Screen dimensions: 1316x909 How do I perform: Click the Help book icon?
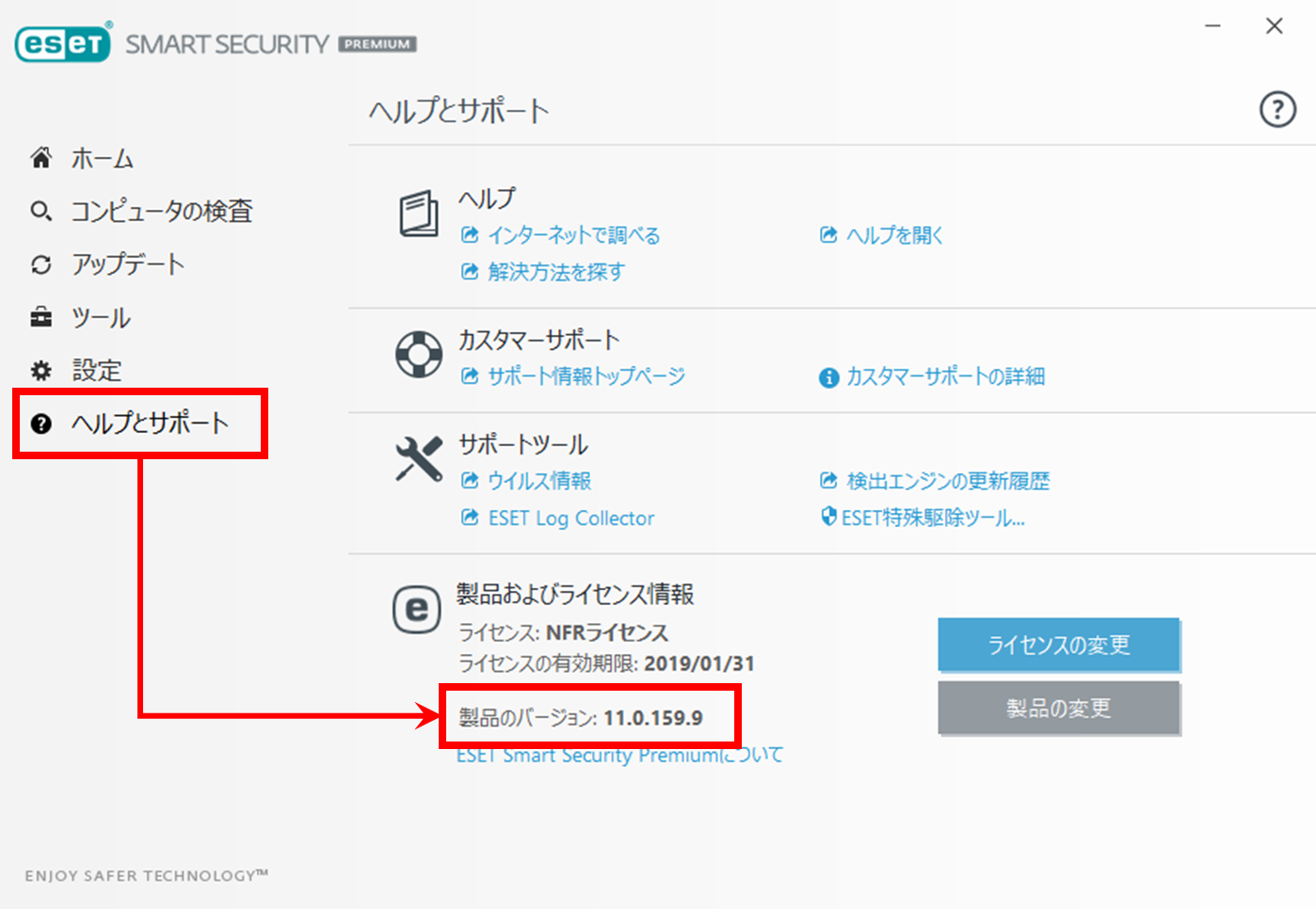419,214
